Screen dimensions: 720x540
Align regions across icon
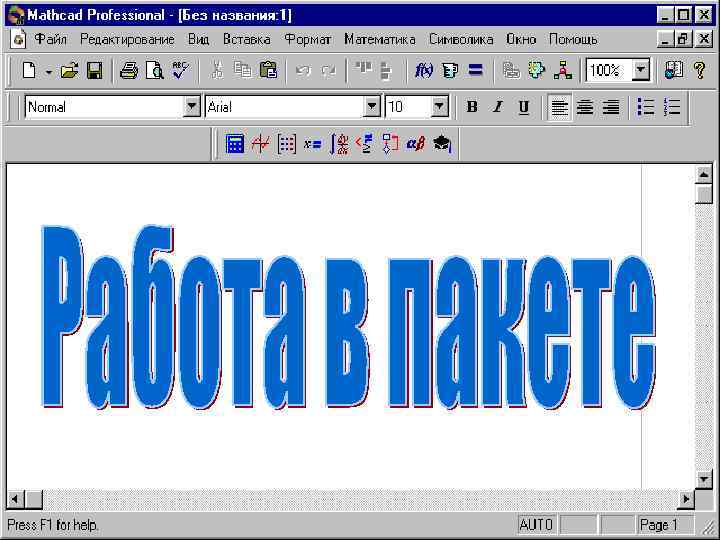tap(363, 69)
